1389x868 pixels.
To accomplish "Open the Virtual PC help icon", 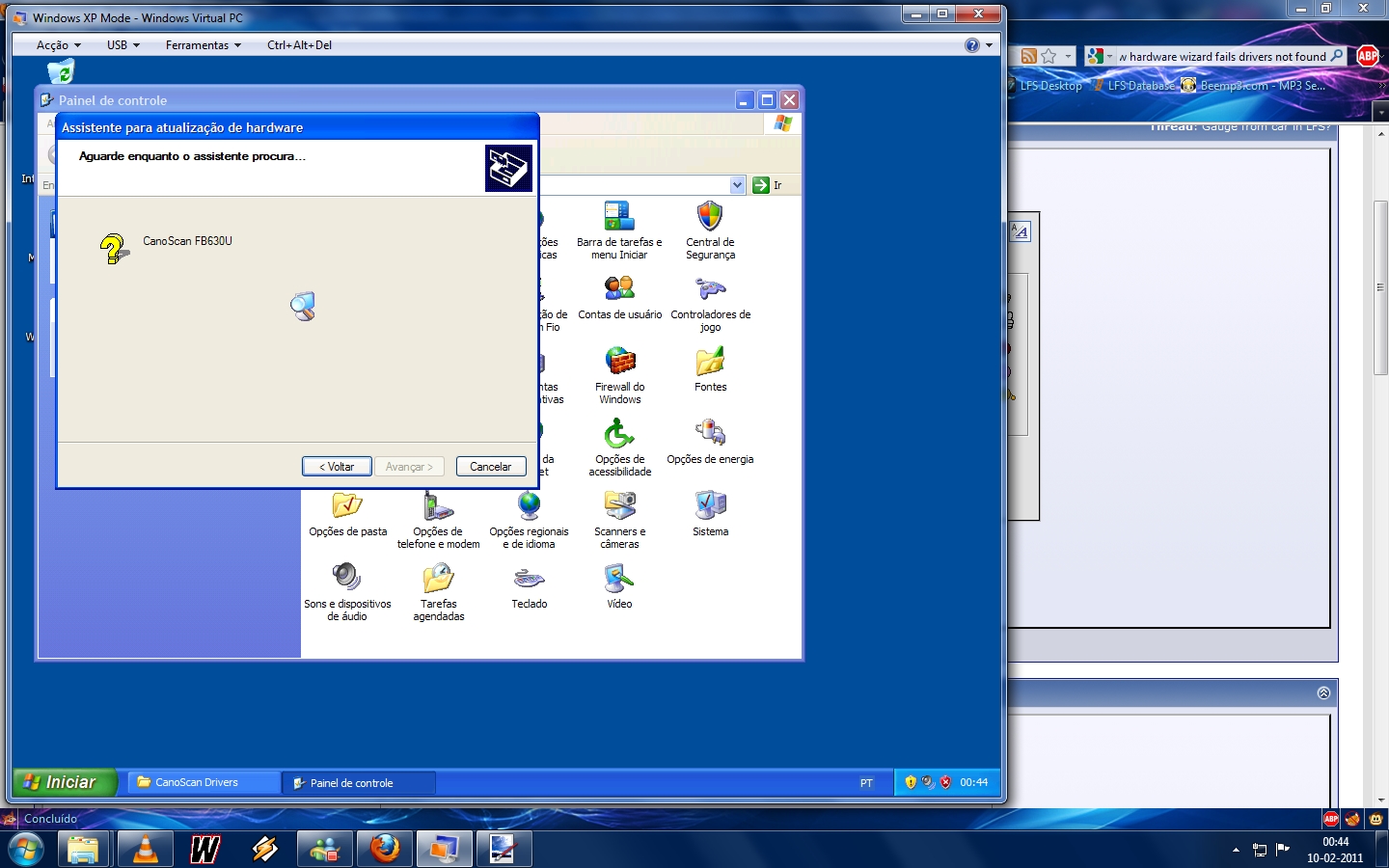I will 972,45.
